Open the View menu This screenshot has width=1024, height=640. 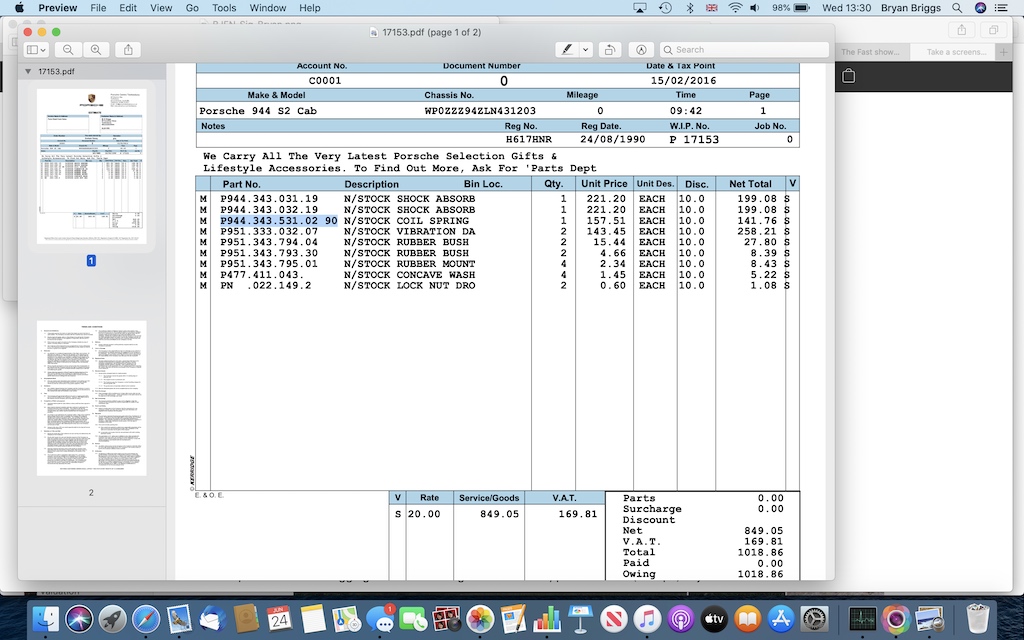pos(161,8)
